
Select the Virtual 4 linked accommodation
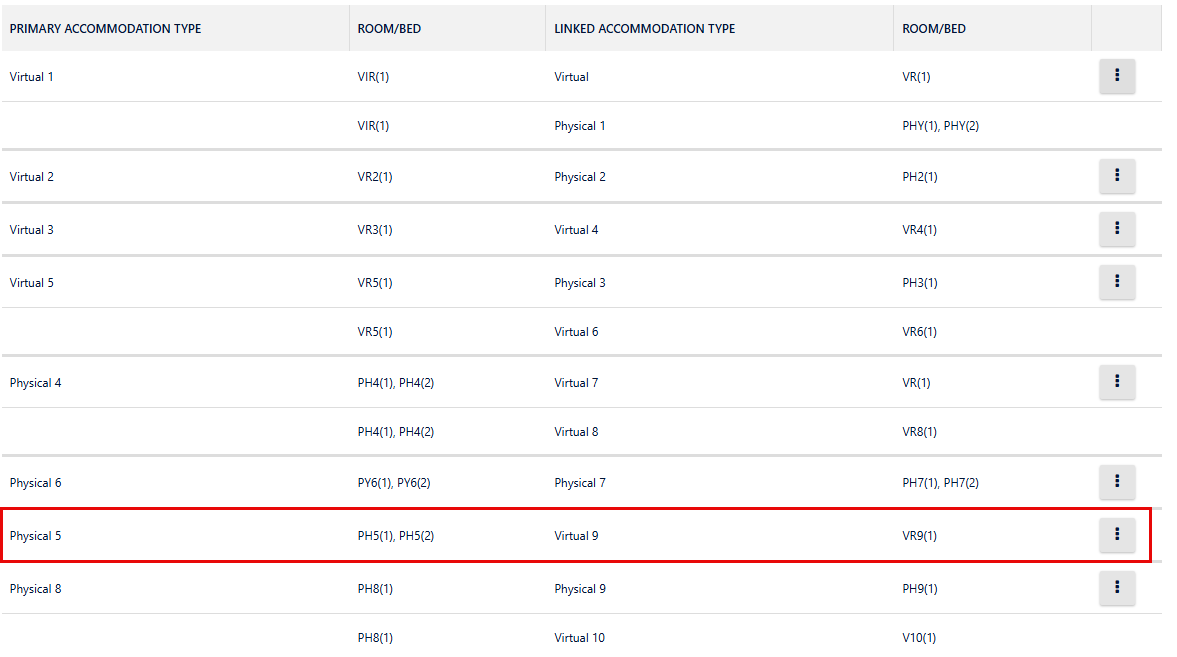point(577,230)
